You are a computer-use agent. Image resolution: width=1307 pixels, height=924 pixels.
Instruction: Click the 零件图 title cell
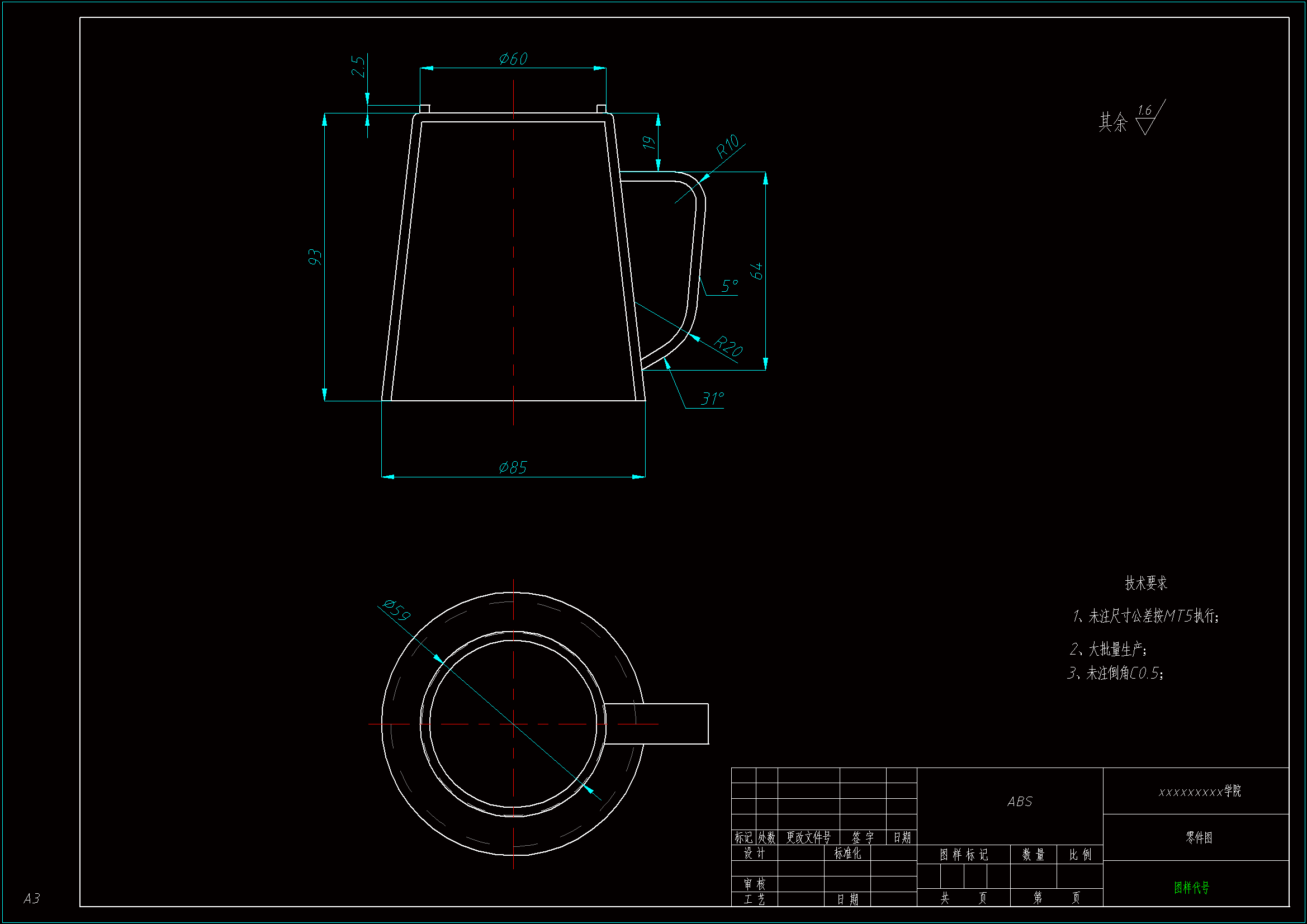(1199, 837)
